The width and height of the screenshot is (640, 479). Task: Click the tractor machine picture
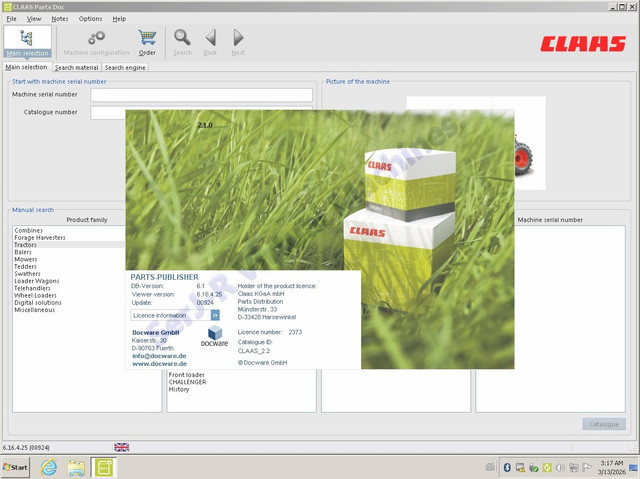pos(530,143)
